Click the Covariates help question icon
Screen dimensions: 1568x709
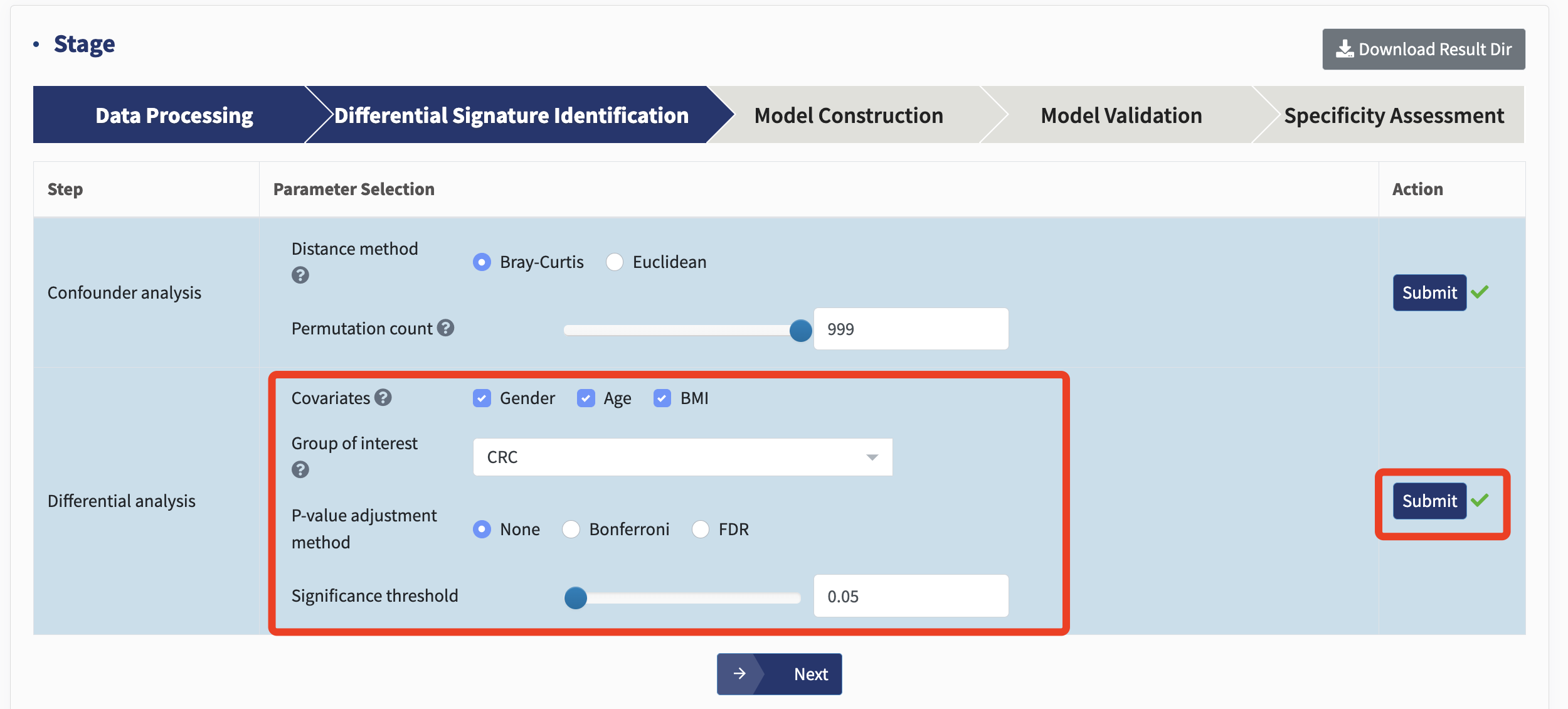[383, 398]
